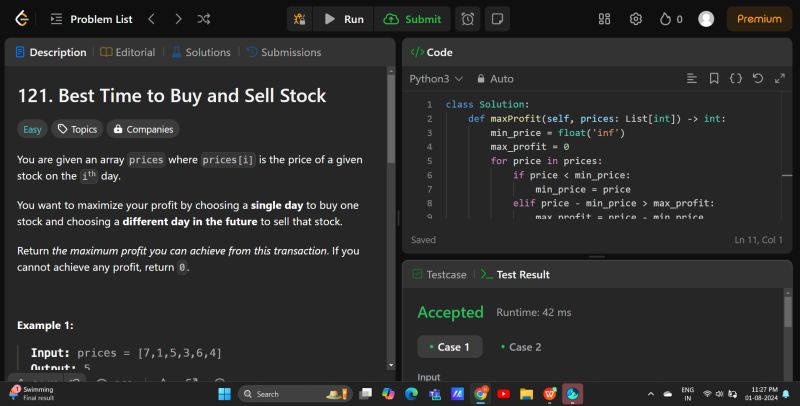
Task: Click the Premium button
Action: (759, 19)
